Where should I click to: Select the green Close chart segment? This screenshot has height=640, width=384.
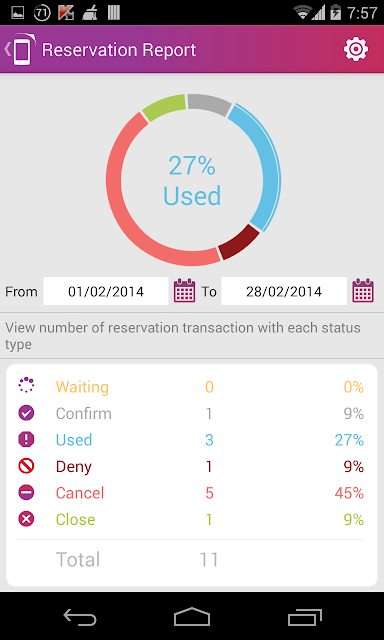(x=163, y=107)
